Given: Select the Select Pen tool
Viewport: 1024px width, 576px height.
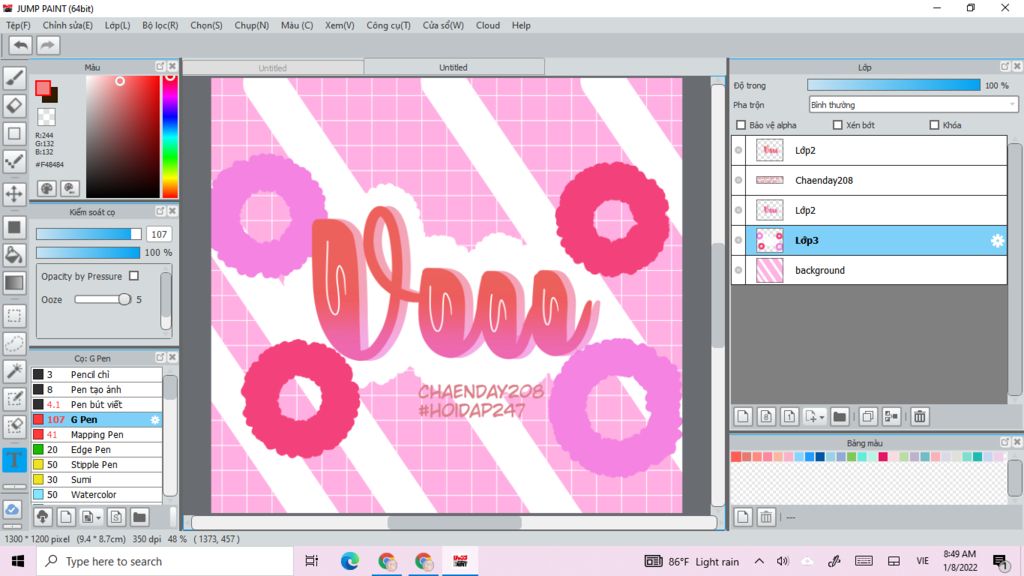Looking at the screenshot, I should coord(14,398).
